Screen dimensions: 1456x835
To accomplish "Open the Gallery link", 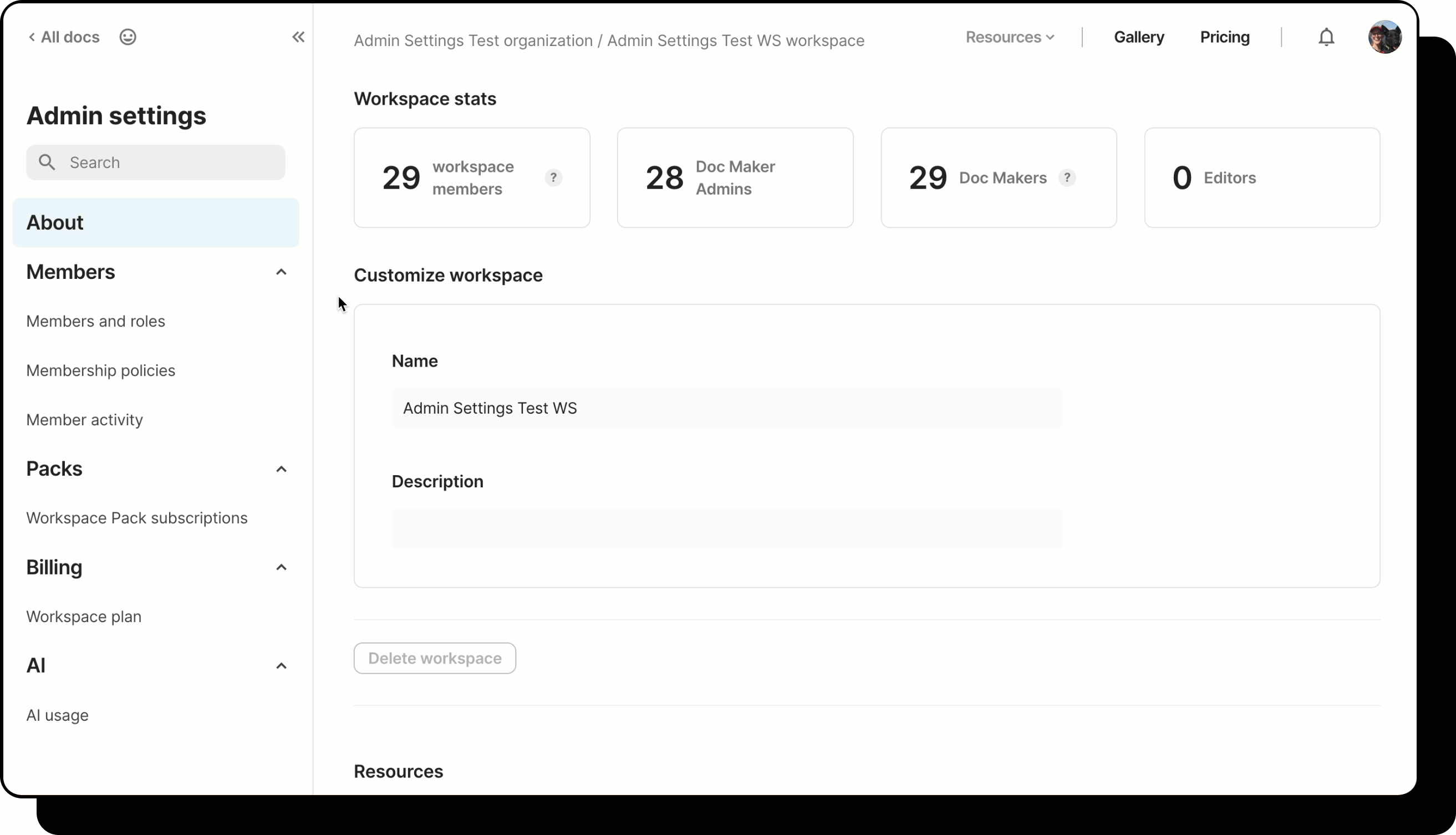I will coord(1138,37).
